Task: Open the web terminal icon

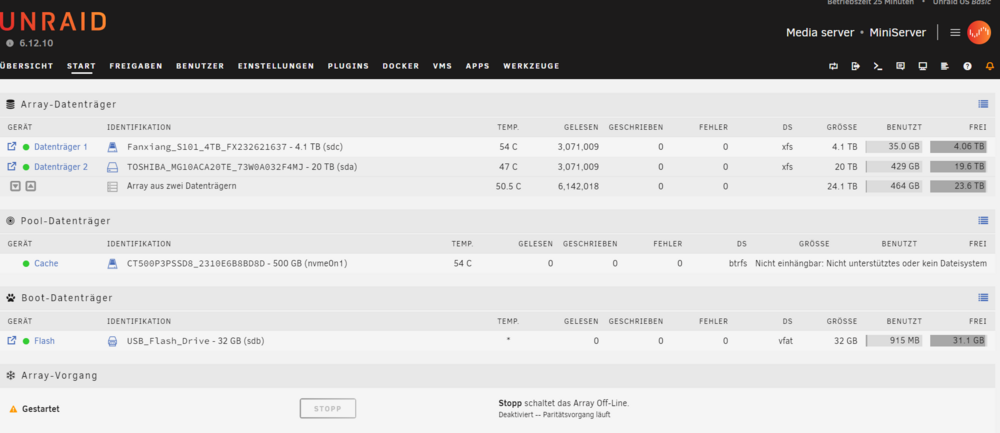Action: 878,66
